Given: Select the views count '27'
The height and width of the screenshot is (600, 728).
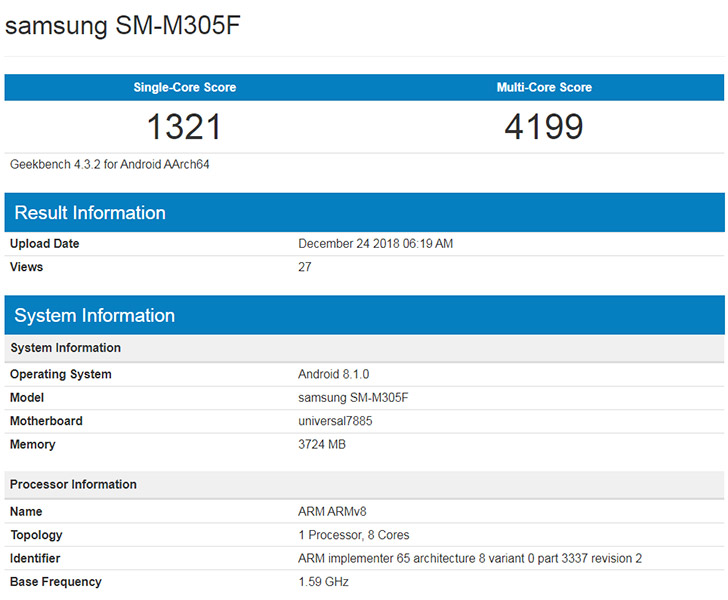Looking at the screenshot, I should (x=305, y=267).
